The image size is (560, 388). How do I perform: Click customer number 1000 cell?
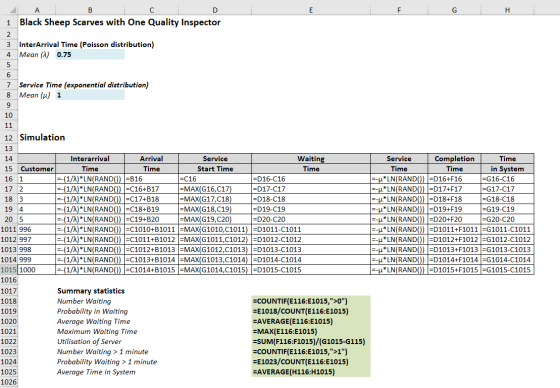tap(37, 270)
